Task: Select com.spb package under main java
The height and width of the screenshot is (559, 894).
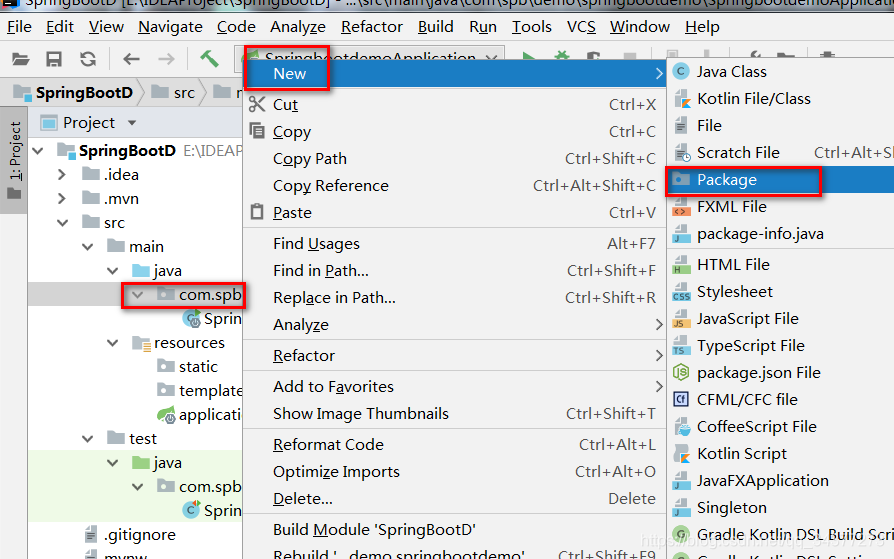Action: coord(200,295)
